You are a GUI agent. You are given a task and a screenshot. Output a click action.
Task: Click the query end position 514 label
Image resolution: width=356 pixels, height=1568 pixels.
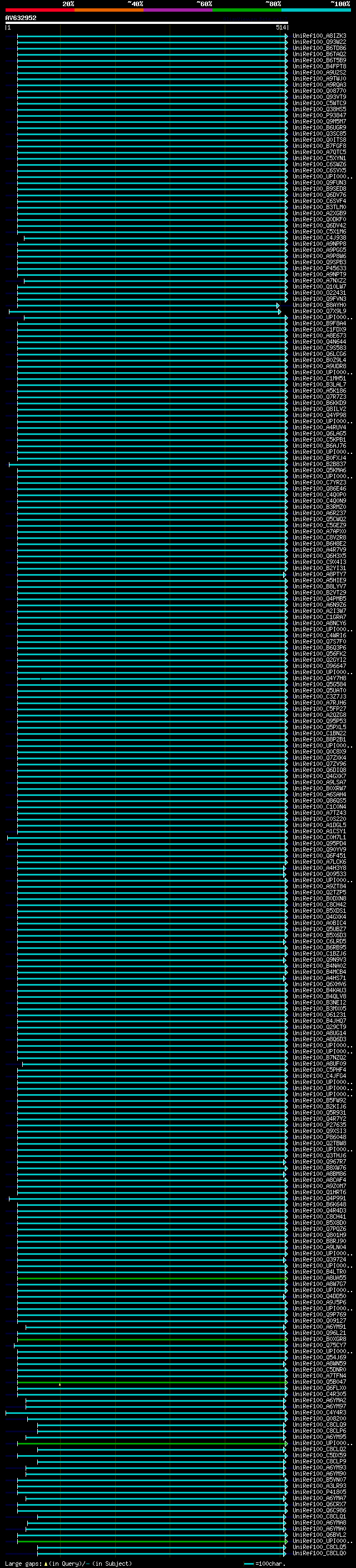[x=280, y=27]
